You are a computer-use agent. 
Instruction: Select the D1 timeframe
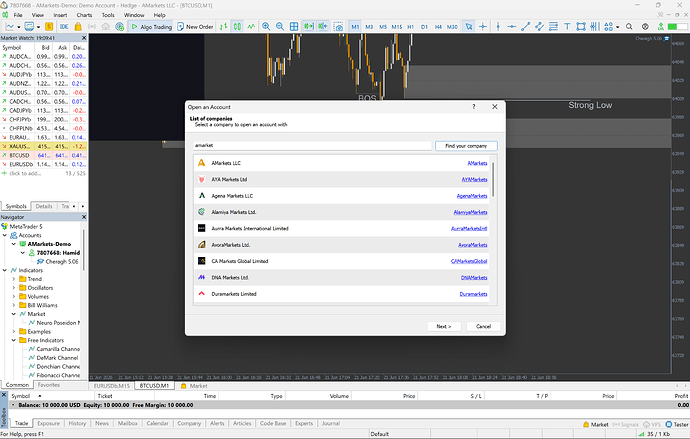(424, 27)
